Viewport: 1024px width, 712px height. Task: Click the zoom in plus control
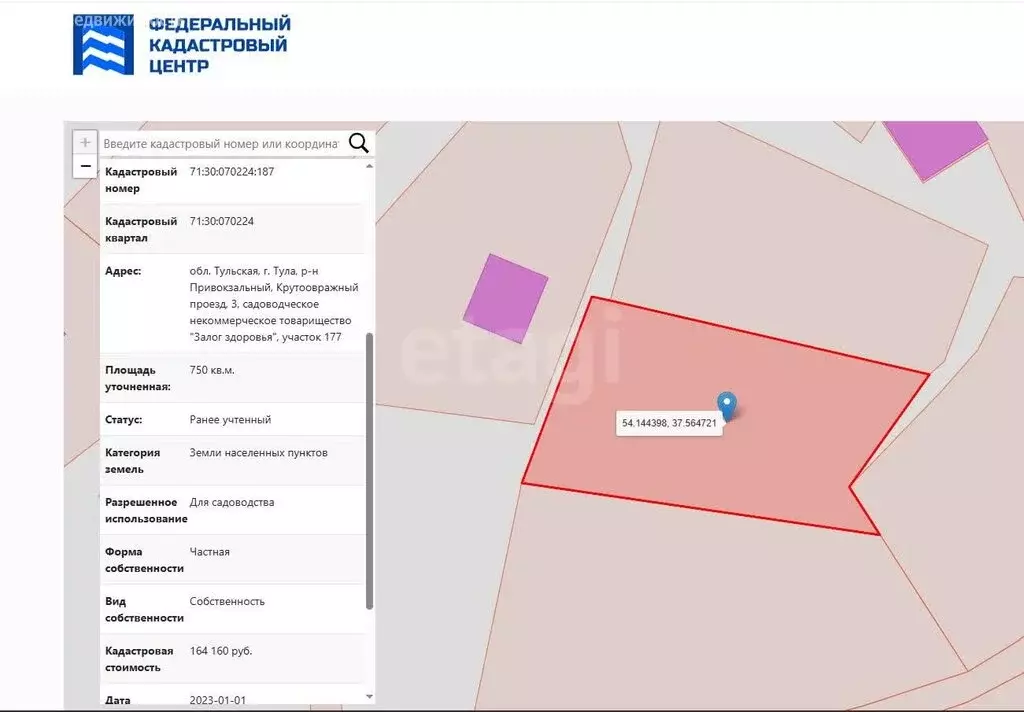click(84, 141)
